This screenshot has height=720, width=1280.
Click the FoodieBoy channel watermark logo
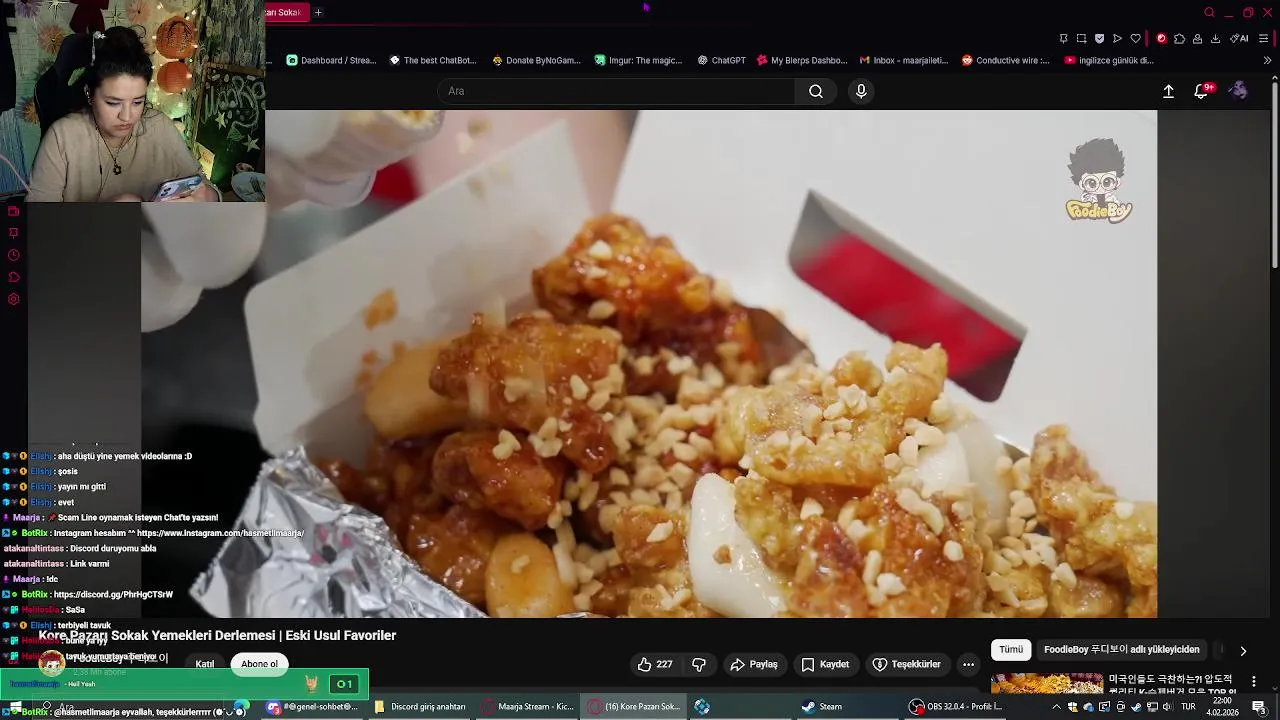point(1098,180)
